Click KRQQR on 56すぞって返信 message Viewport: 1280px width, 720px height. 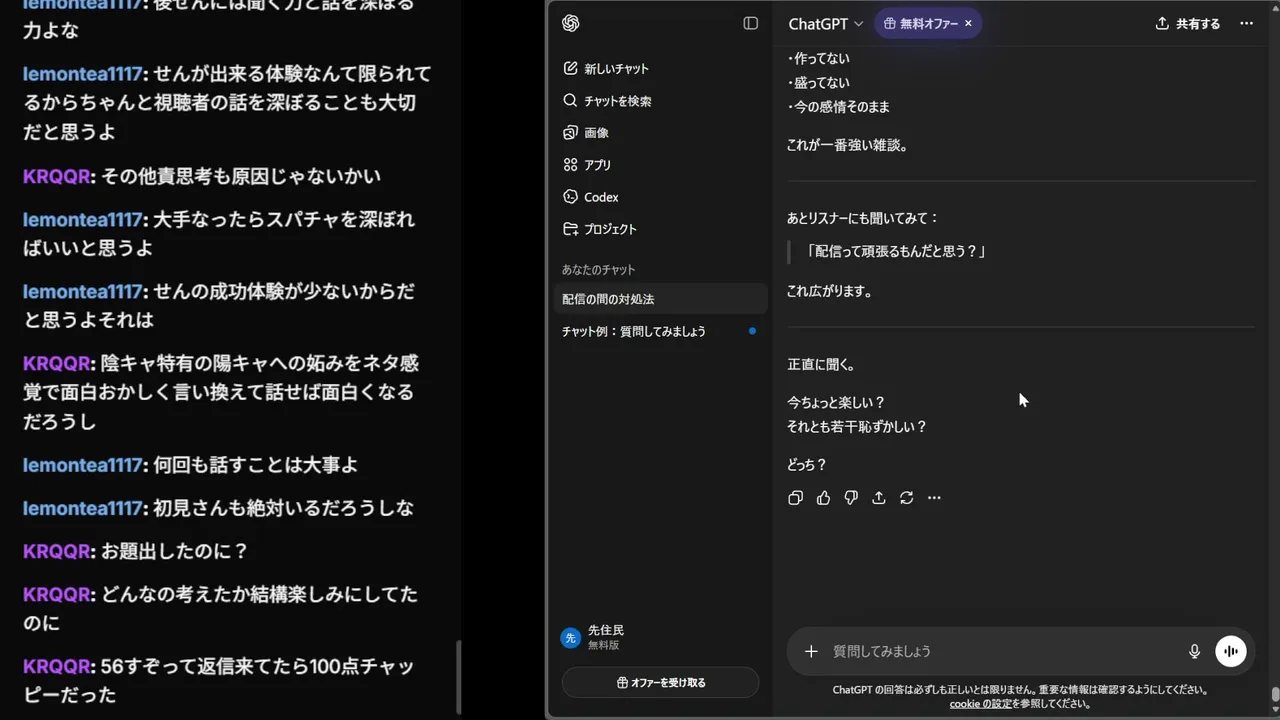click(x=58, y=666)
